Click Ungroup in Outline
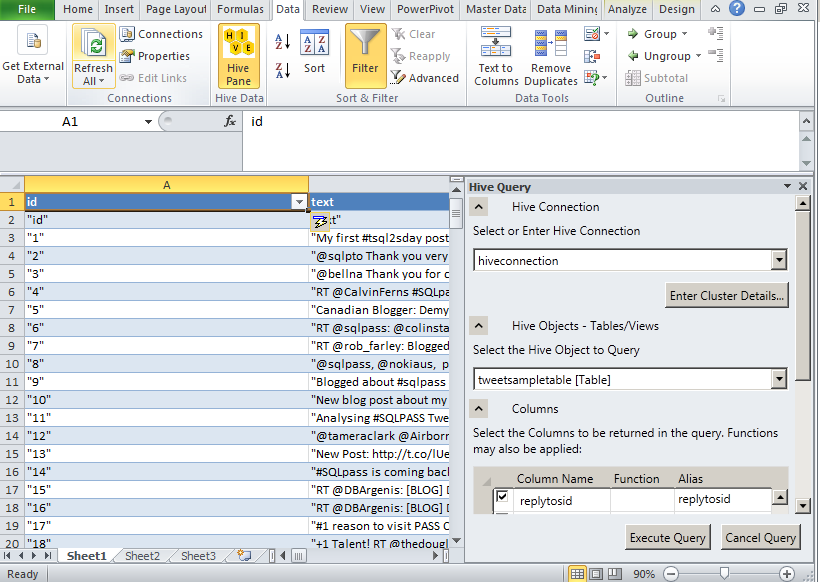Screen dimensions: 820x582 click(664, 56)
